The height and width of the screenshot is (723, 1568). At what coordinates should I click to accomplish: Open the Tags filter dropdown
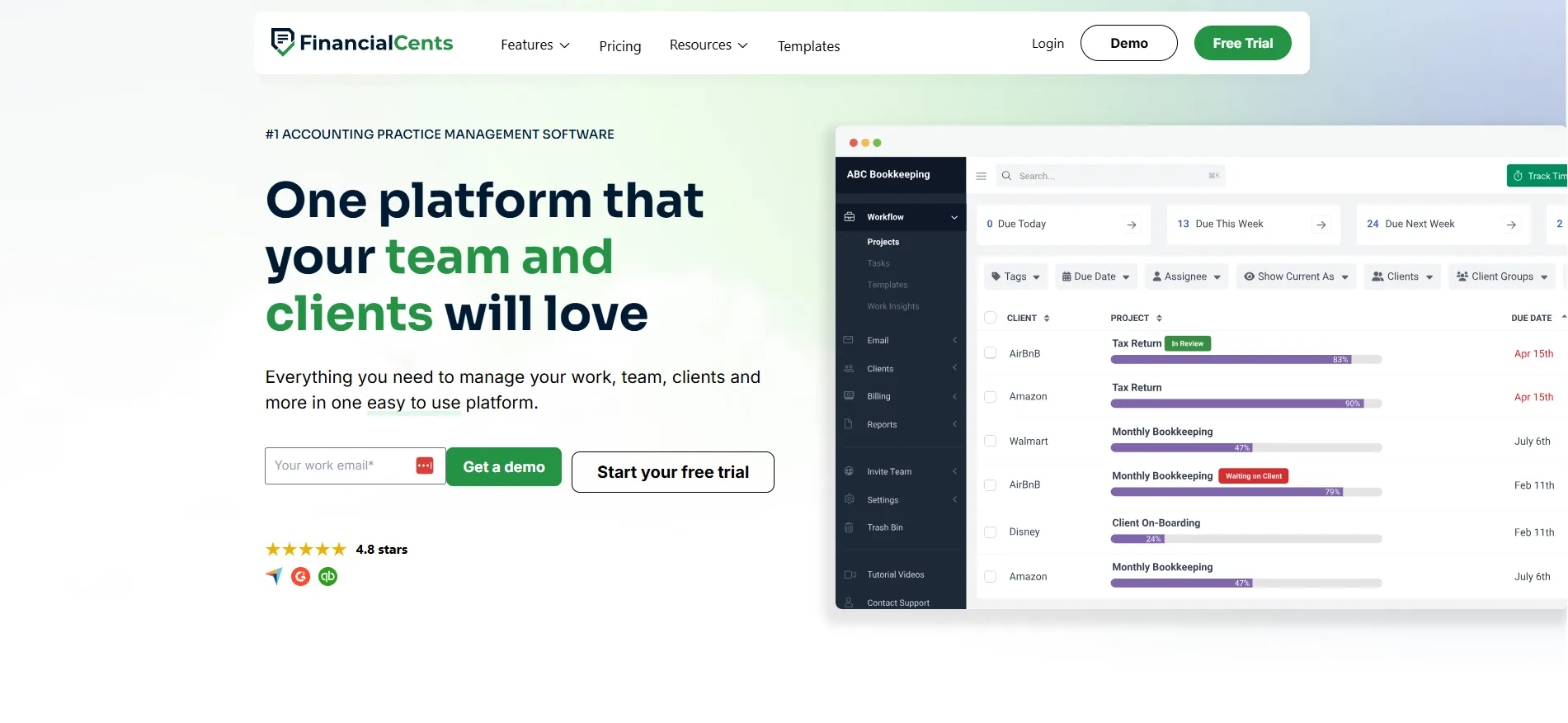pyautogui.click(x=1015, y=276)
